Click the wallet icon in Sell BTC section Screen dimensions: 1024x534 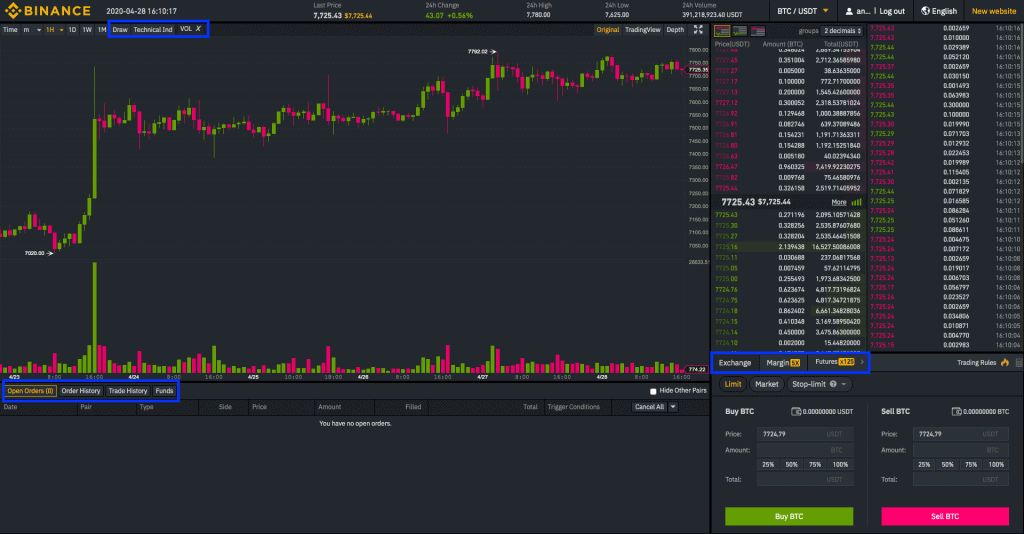click(956, 411)
